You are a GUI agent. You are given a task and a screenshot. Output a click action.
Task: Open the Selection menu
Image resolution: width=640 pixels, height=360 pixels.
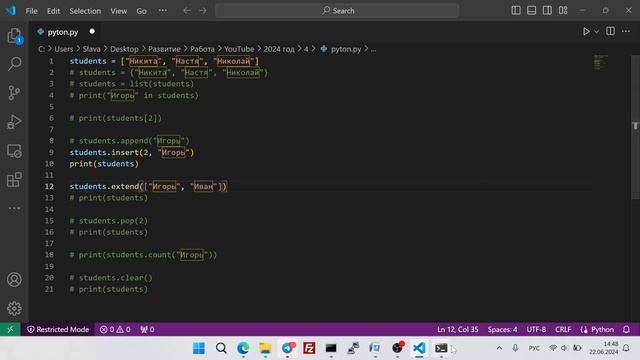85,11
